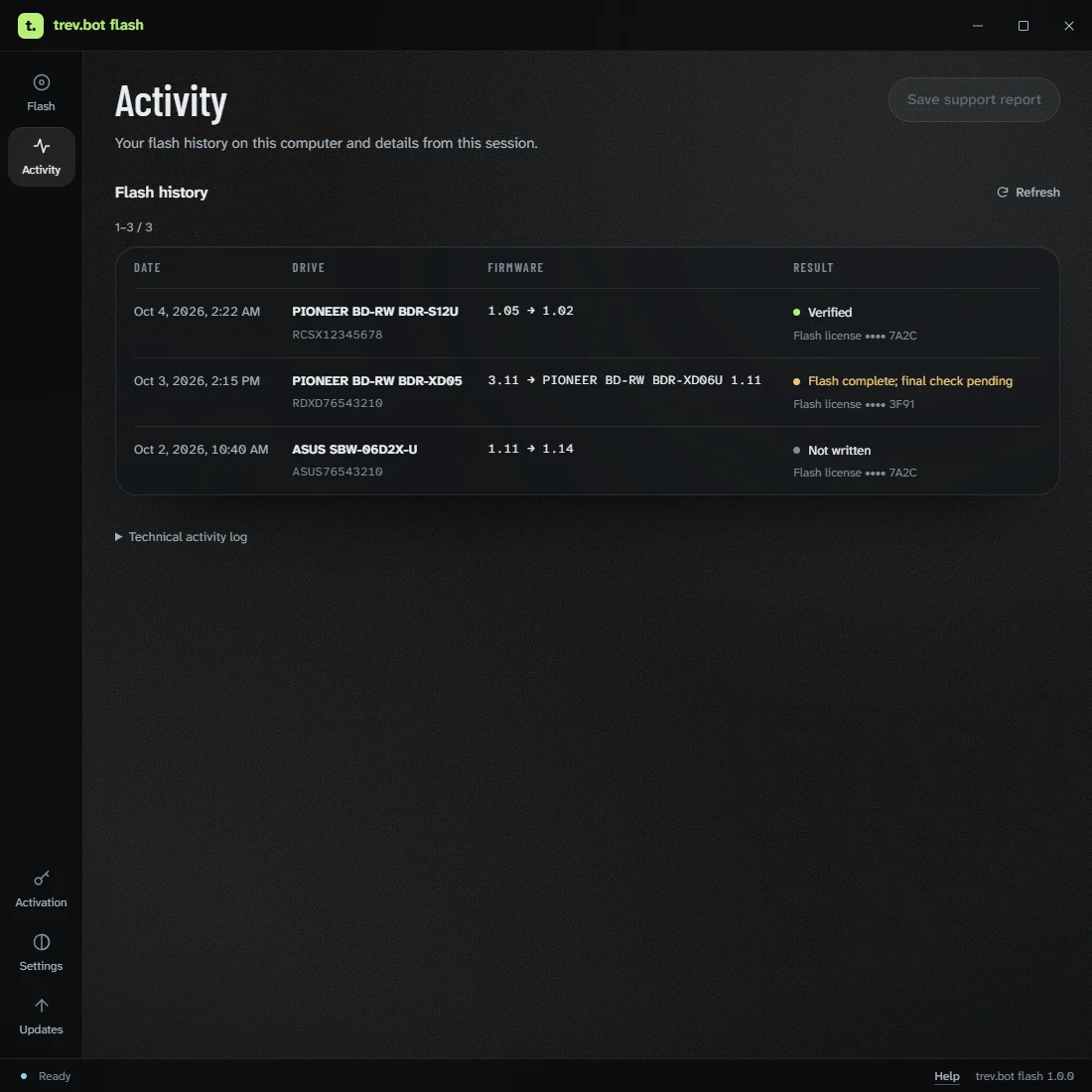Select the Activity pulse icon

point(41,146)
